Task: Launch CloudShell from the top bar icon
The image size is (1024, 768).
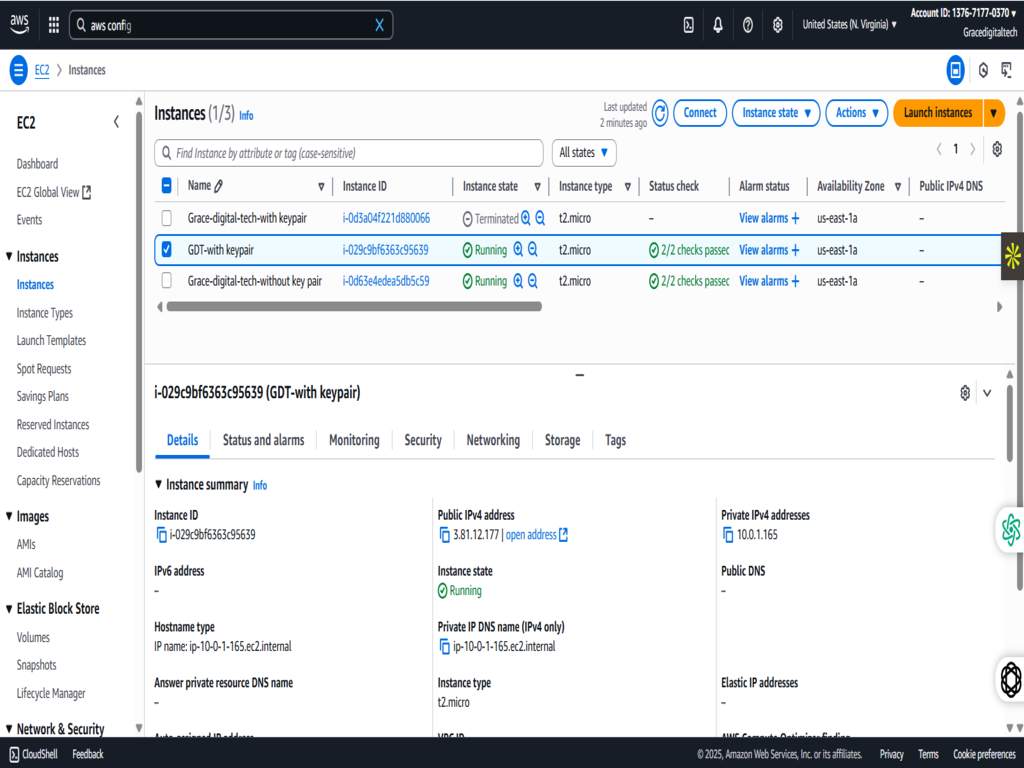Action: click(688, 25)
